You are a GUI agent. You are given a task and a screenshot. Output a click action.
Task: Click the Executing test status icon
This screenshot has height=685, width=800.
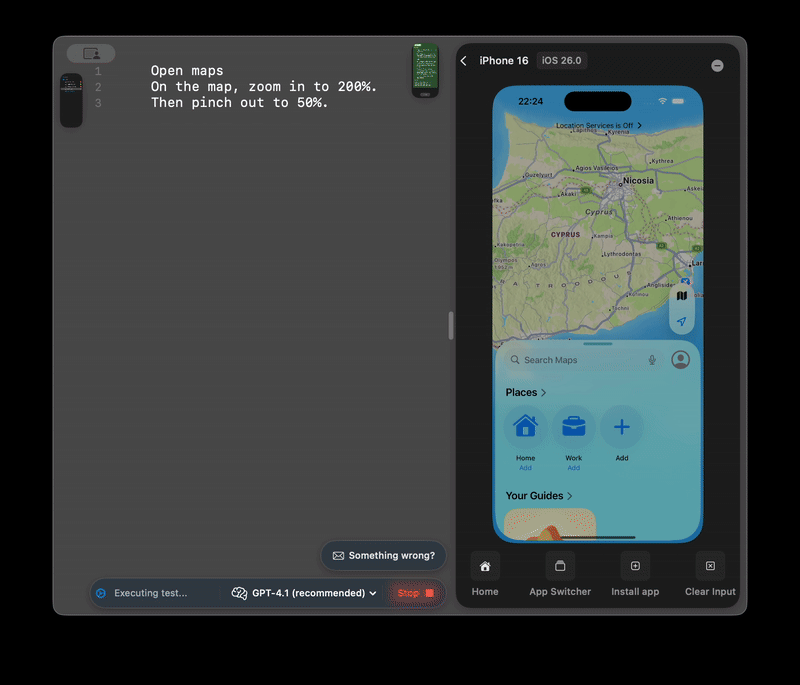tap(101, 593)
